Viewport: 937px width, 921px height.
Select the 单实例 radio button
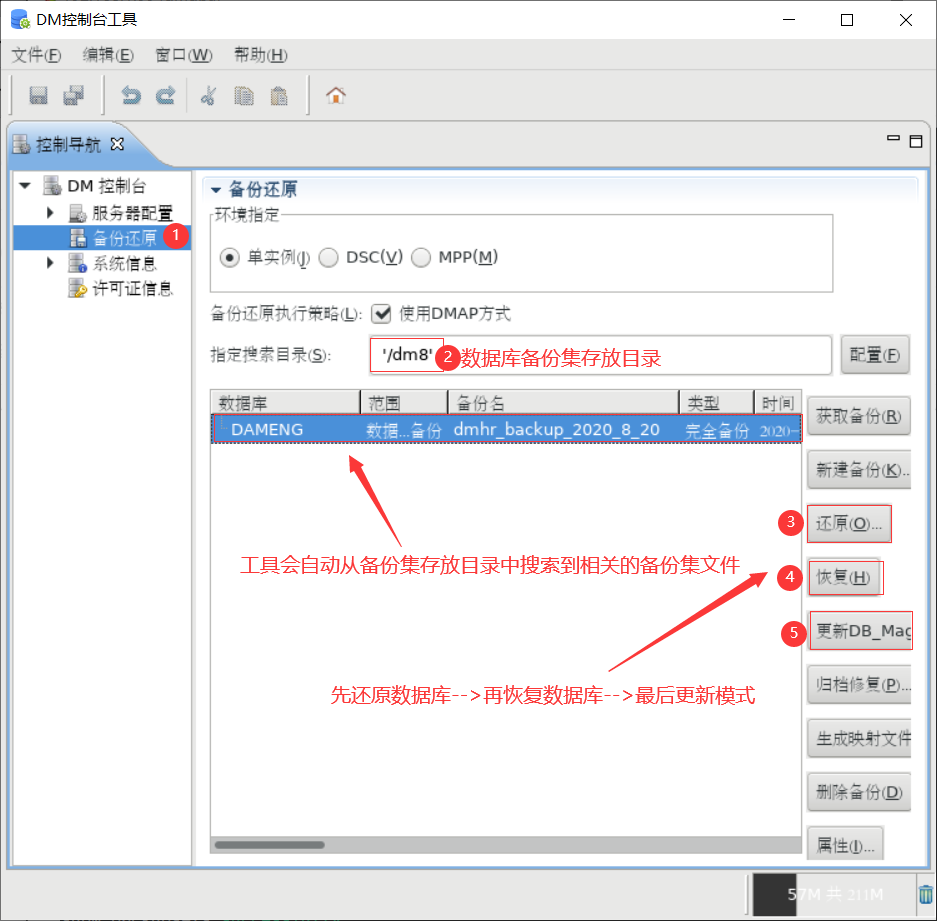[x=229, y=258]
